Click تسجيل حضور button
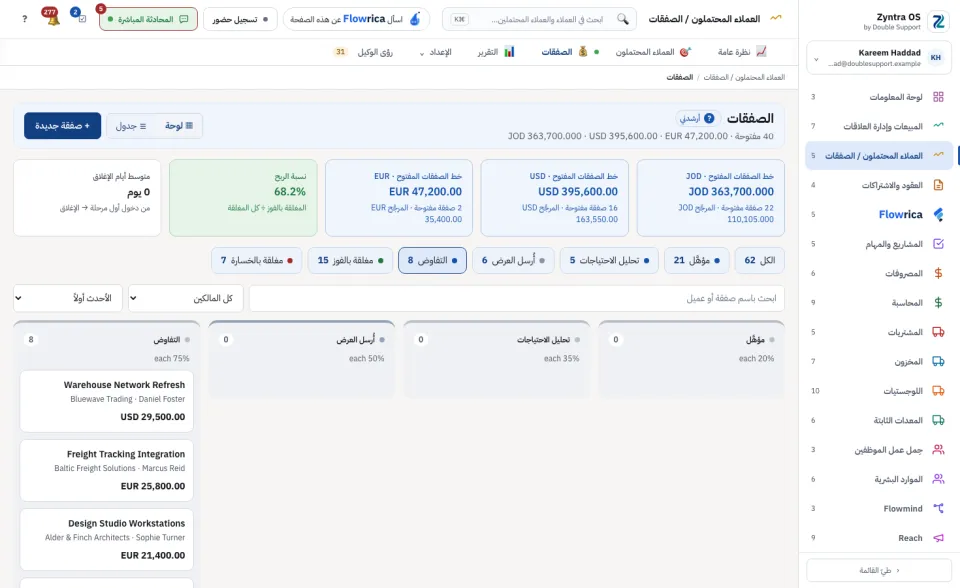 [x=240, y=19]
